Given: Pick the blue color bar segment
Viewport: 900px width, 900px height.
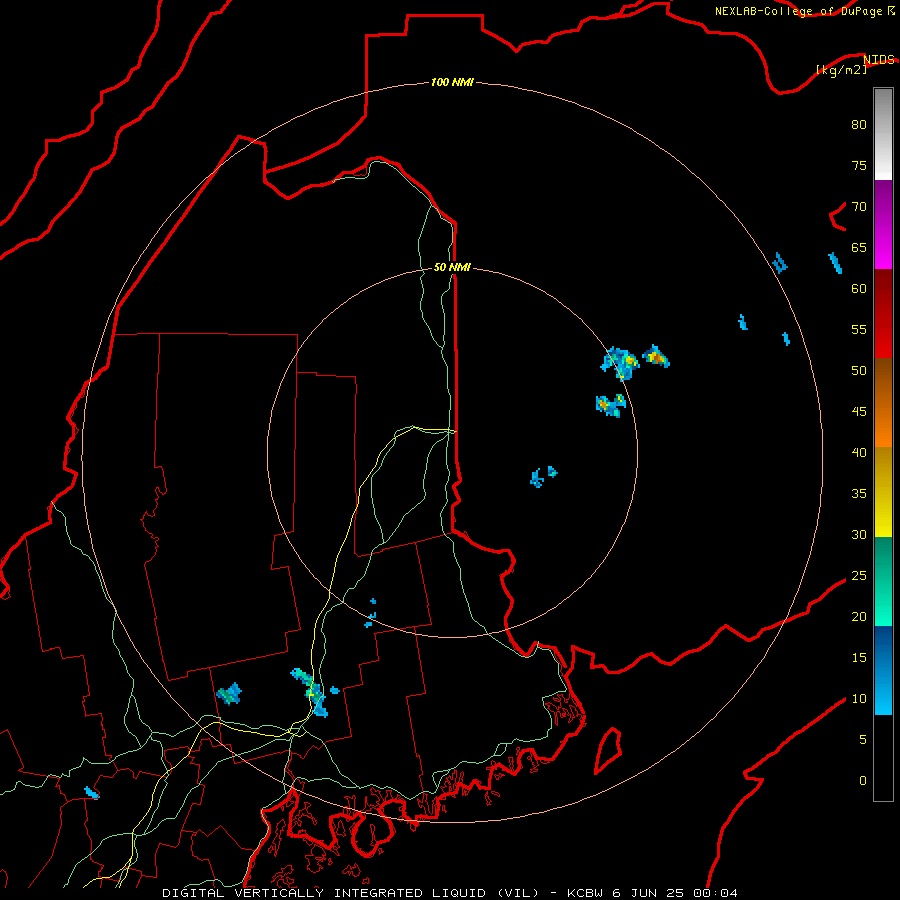Looking at the screenshot, I should click(883, 670).
